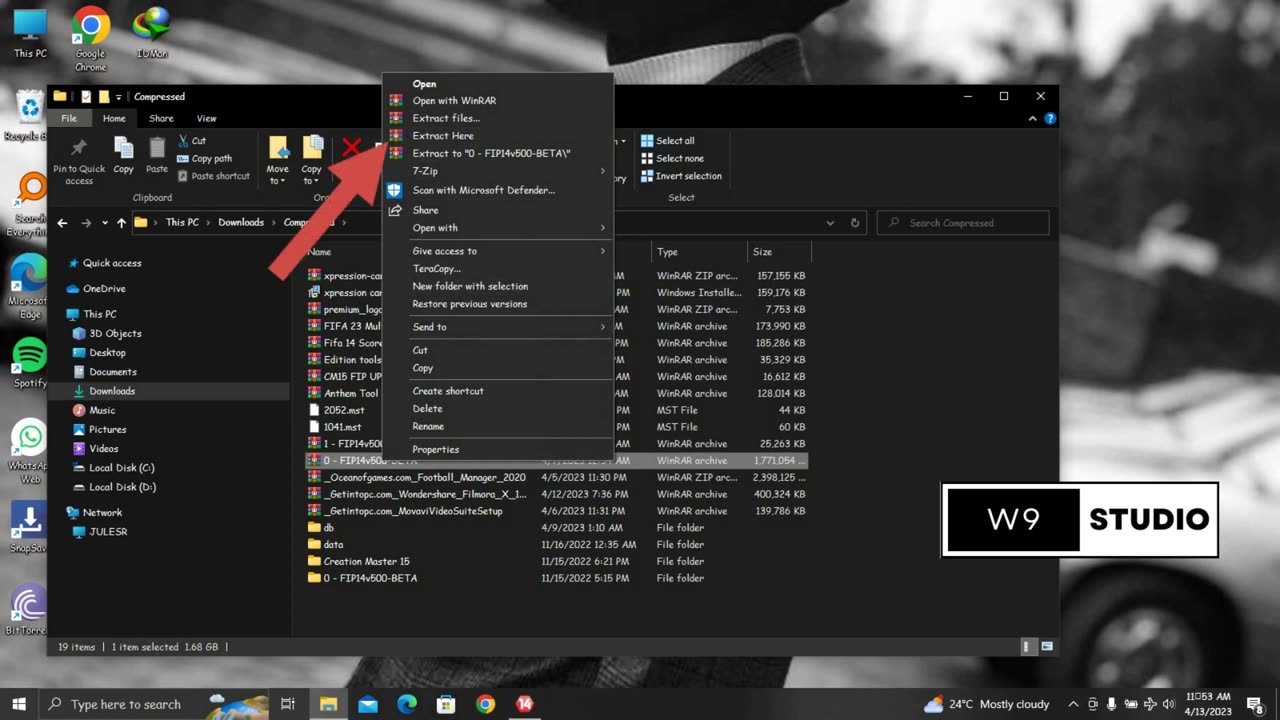Switch to the View ribbon tab
The image size is (1280, 720).
[206, 118]
